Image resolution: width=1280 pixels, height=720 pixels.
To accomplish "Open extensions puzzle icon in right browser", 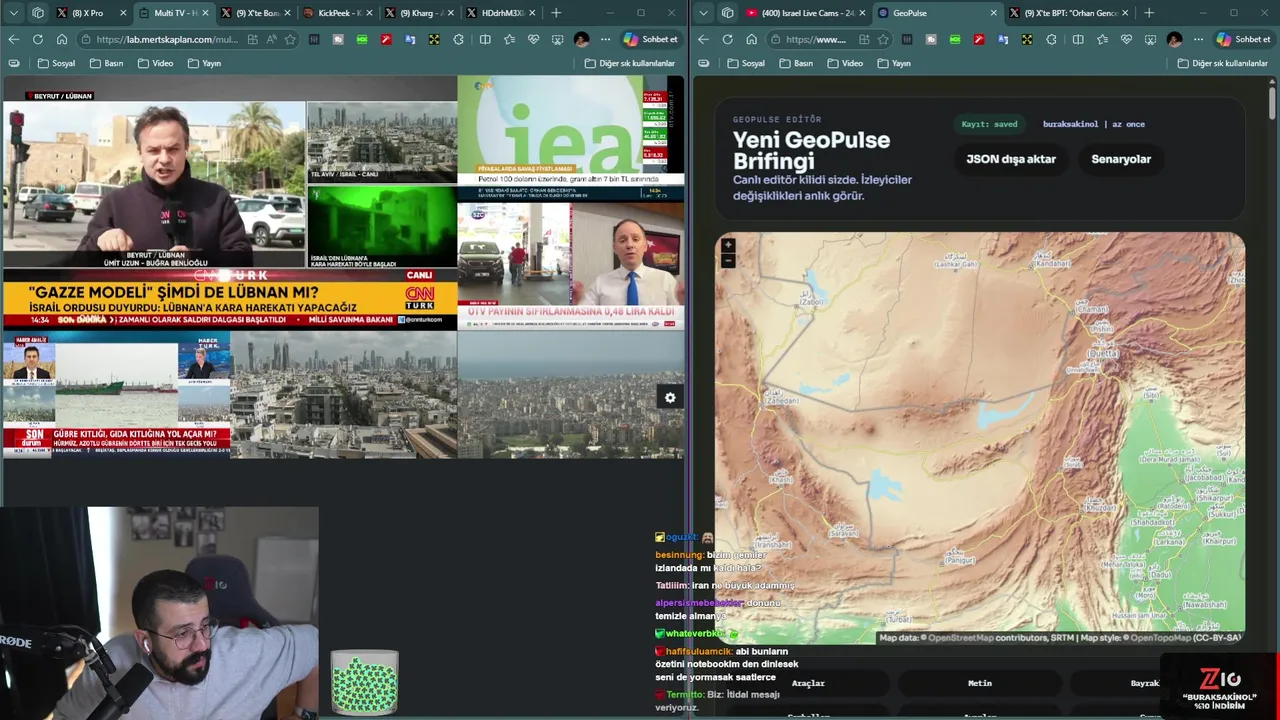I will point(1051,39).
